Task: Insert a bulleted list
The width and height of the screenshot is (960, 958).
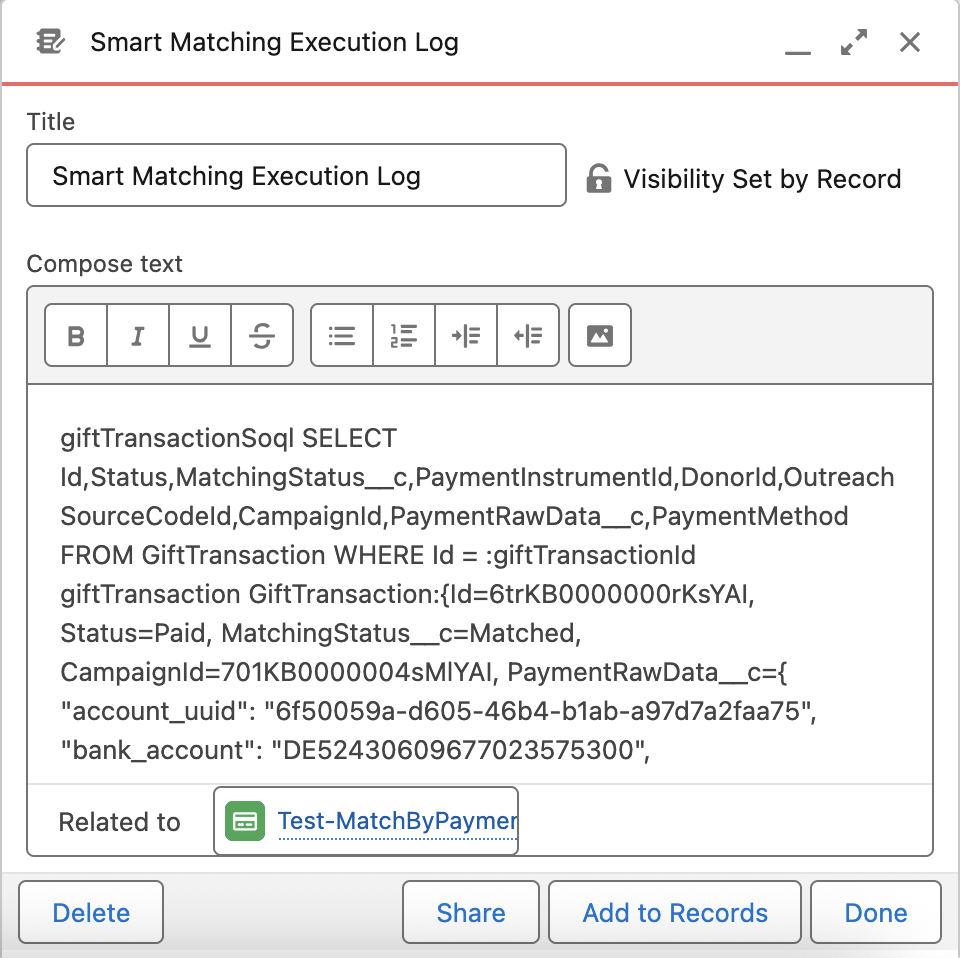Action: [342, 336]
